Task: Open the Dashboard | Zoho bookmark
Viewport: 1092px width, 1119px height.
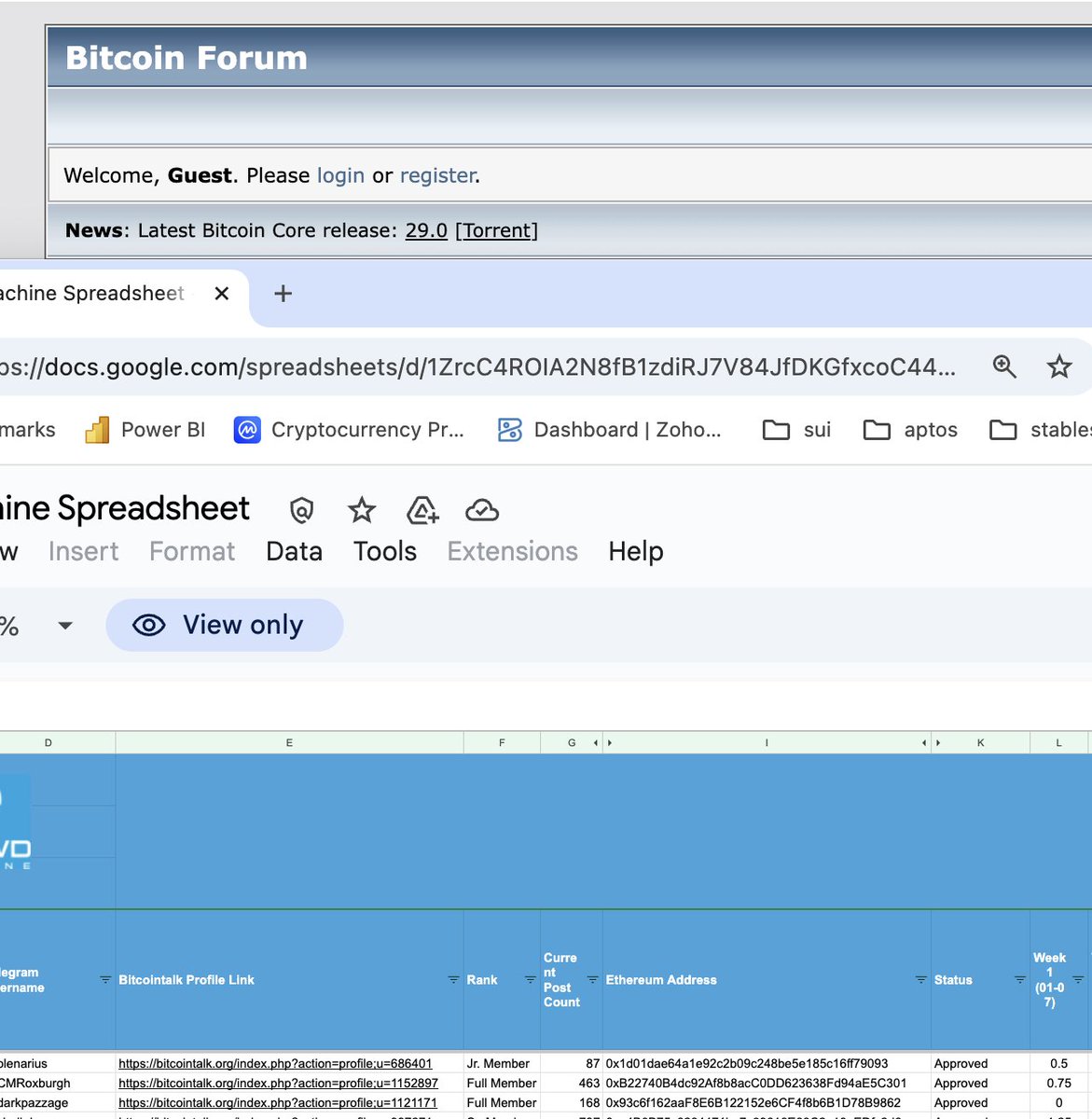Action: tap(609, 430)
